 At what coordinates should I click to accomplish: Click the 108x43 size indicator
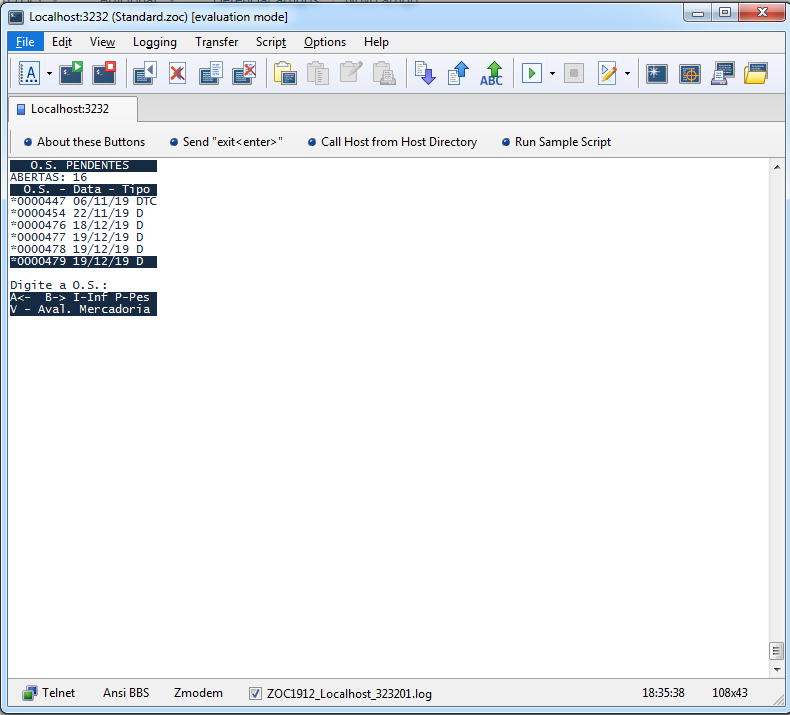click(x=730, y=693)
